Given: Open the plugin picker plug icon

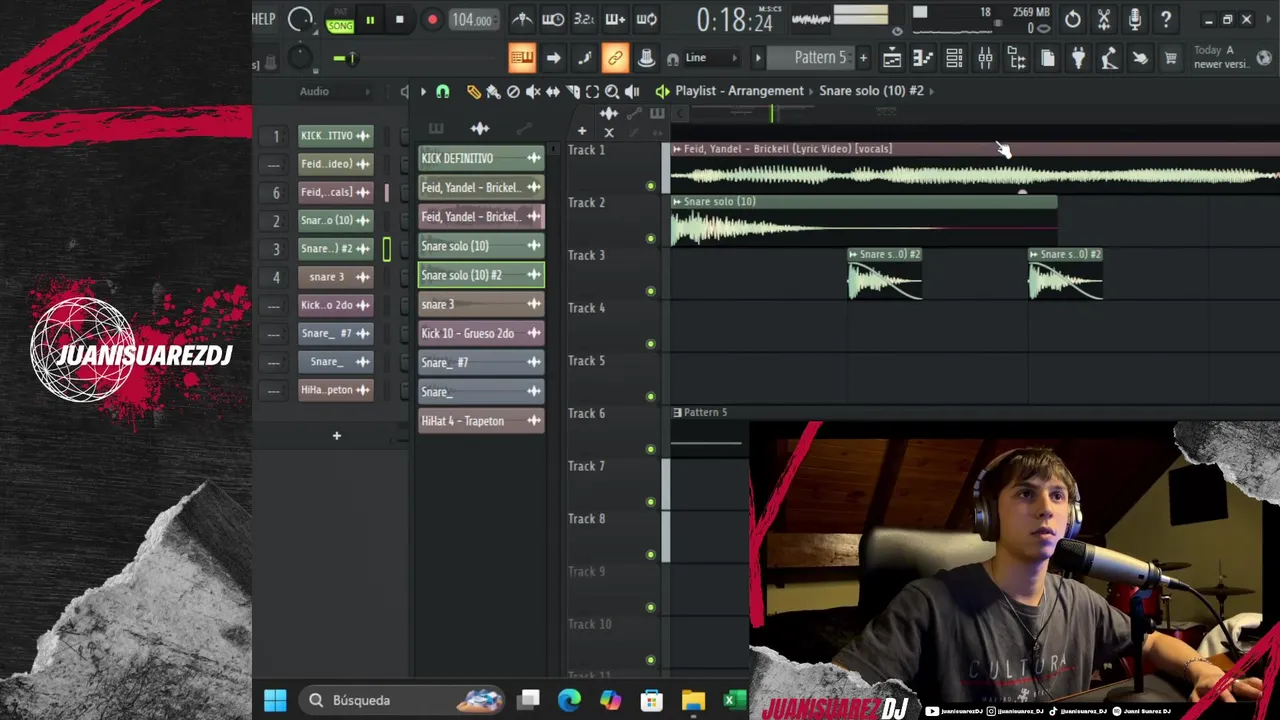Looking at the screenshot, I should [x=1078, y=59].
